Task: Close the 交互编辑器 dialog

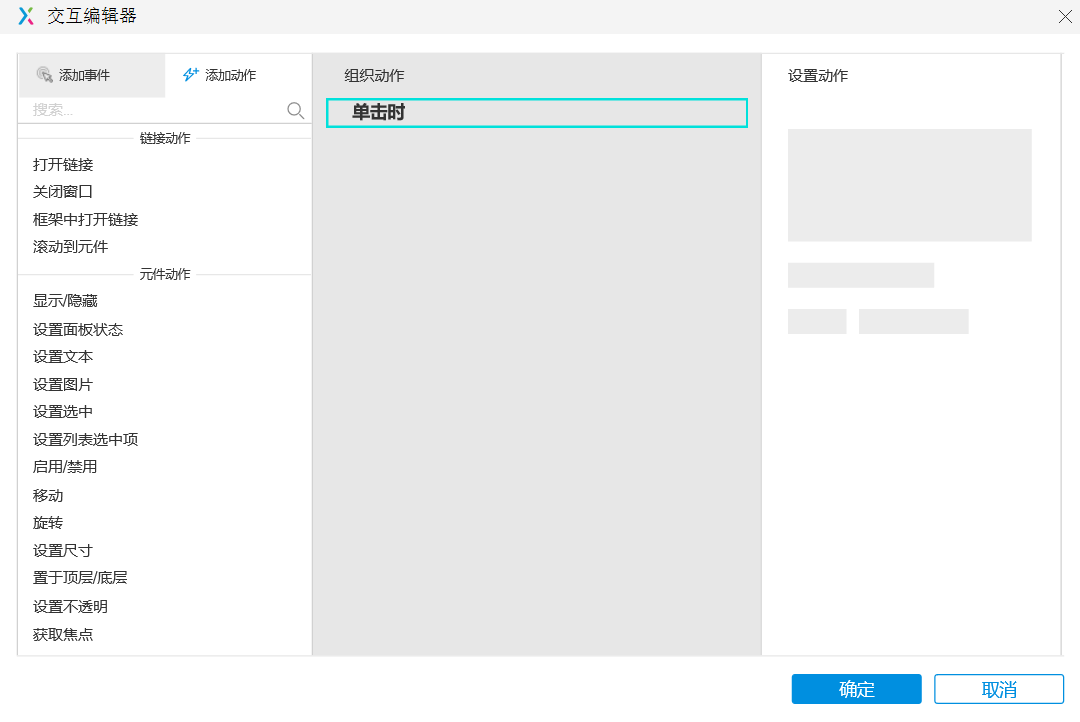Action: pyautogui.click(x=1065, y=17)
